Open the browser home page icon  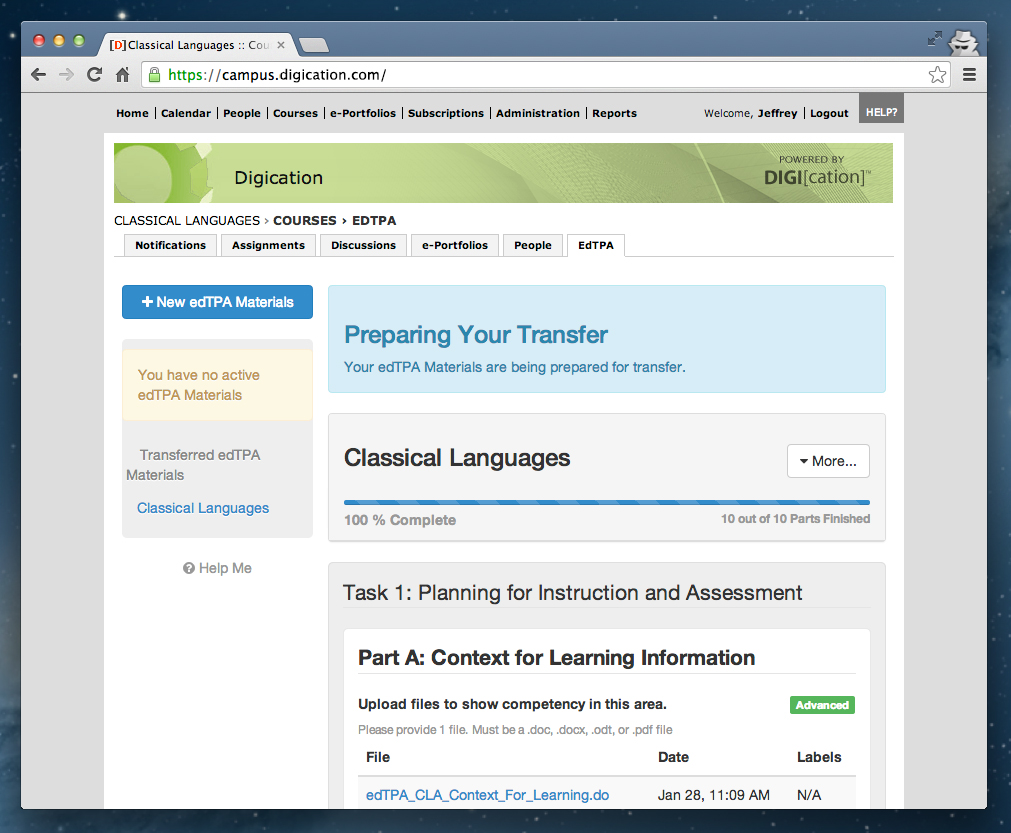(122, 74)
